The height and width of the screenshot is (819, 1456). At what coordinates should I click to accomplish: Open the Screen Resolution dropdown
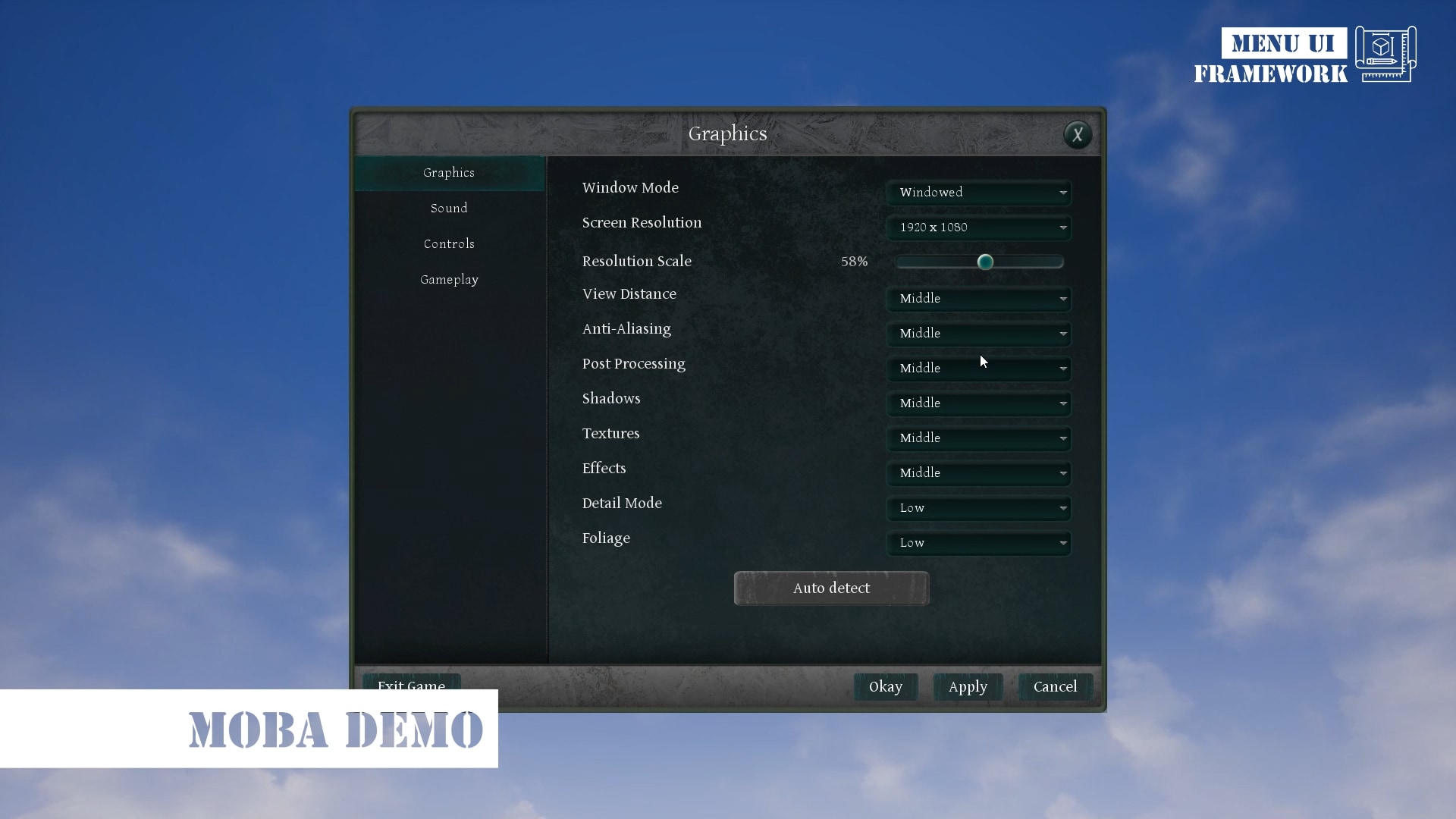click(x=979, y=227)
